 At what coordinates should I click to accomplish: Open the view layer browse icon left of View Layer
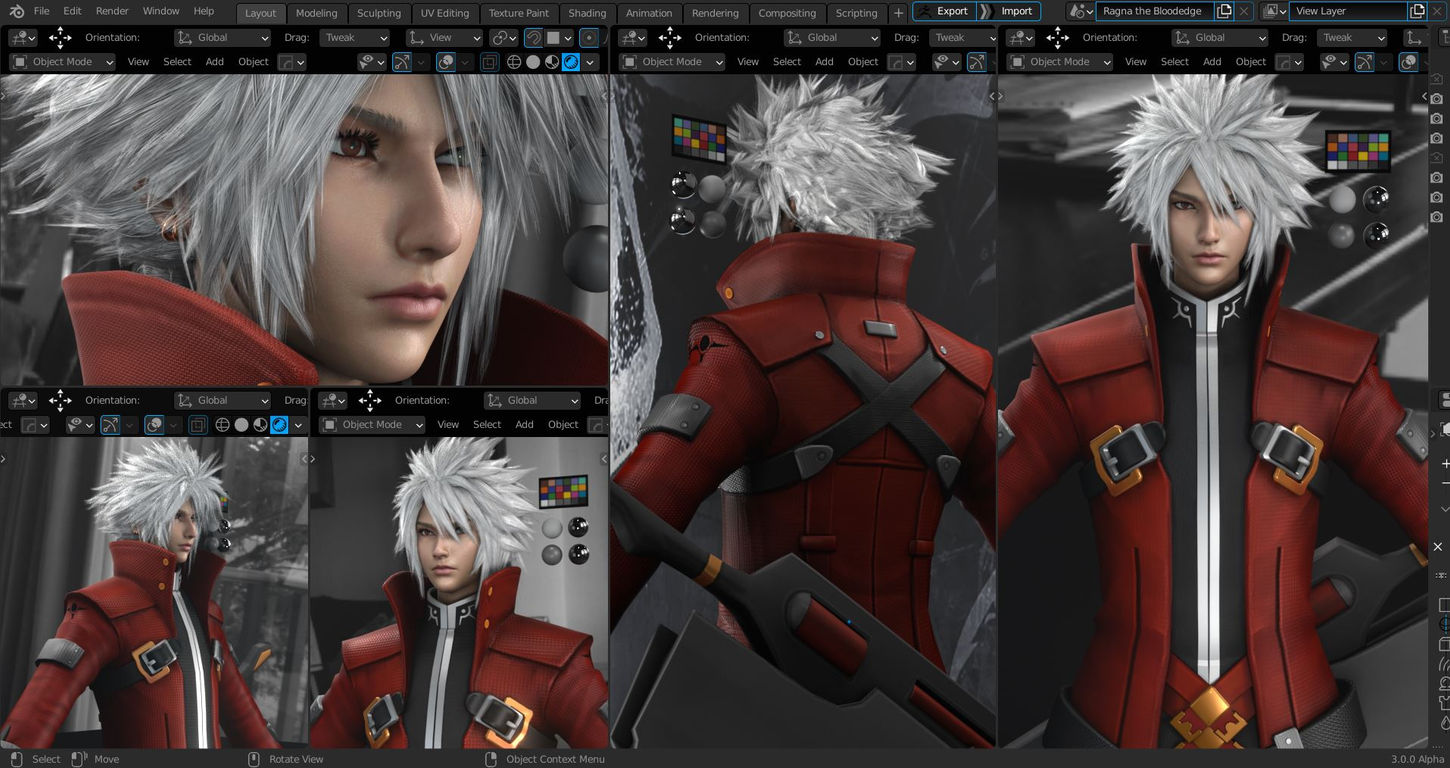tap(1274, 11)
